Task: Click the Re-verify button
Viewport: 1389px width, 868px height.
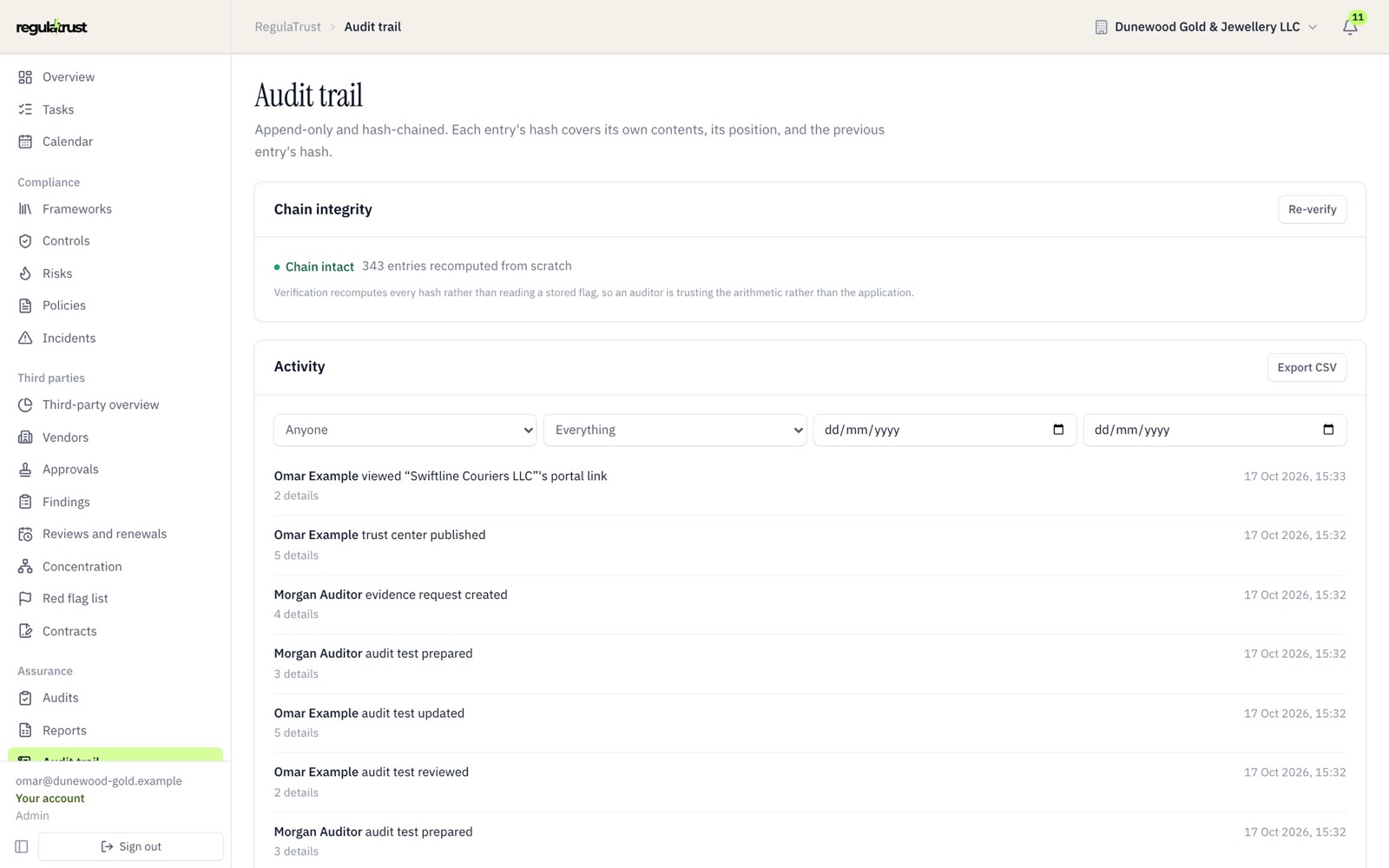Action: click(1312, 209)
